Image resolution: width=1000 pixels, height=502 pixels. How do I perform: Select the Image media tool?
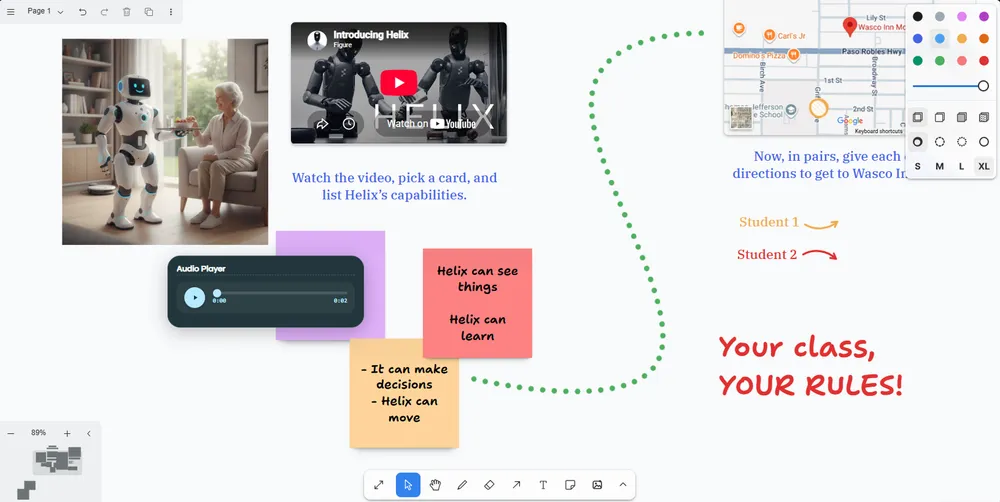point(597,485)
